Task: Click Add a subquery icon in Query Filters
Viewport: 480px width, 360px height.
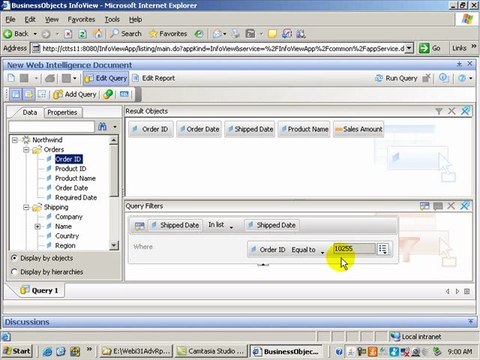Action: click(x=425, y=206)
